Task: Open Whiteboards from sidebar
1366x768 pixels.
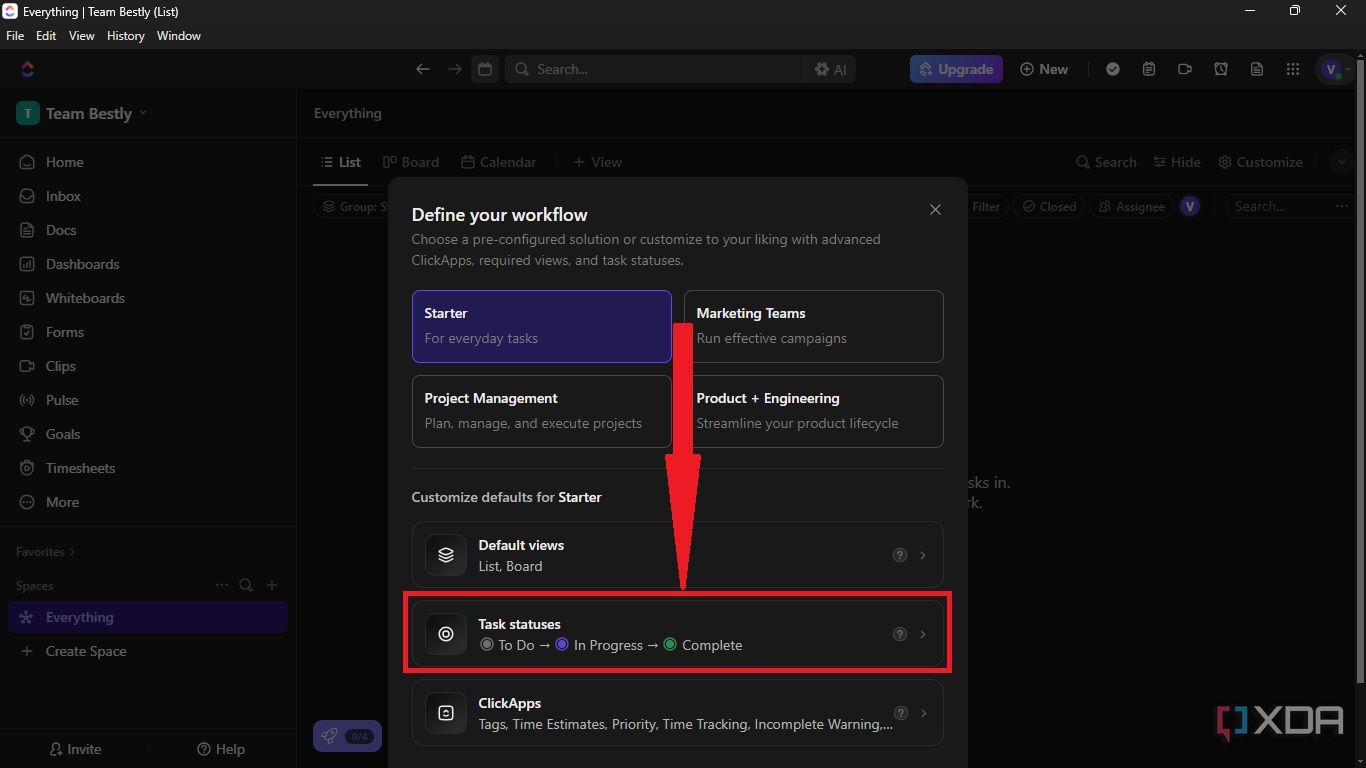Action: 72,298
